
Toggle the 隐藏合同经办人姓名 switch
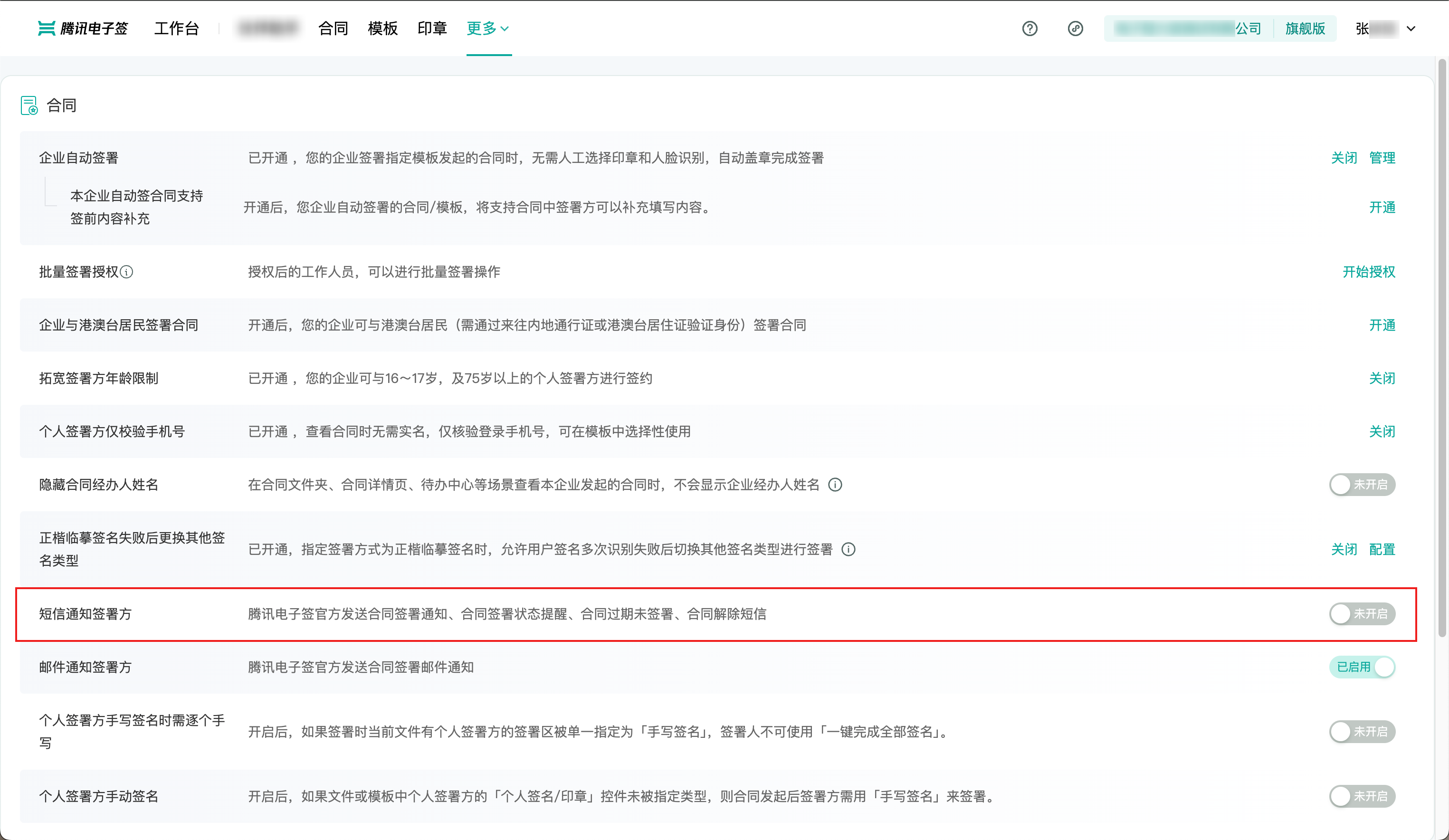(x=1362, y=485)
